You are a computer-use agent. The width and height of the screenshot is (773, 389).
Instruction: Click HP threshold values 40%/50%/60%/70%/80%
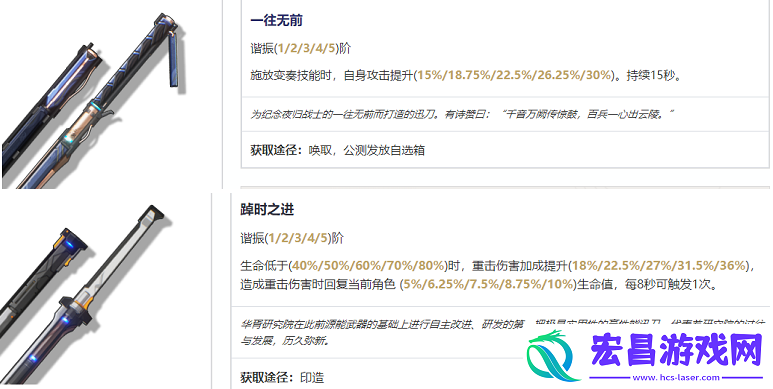[369, 266]
